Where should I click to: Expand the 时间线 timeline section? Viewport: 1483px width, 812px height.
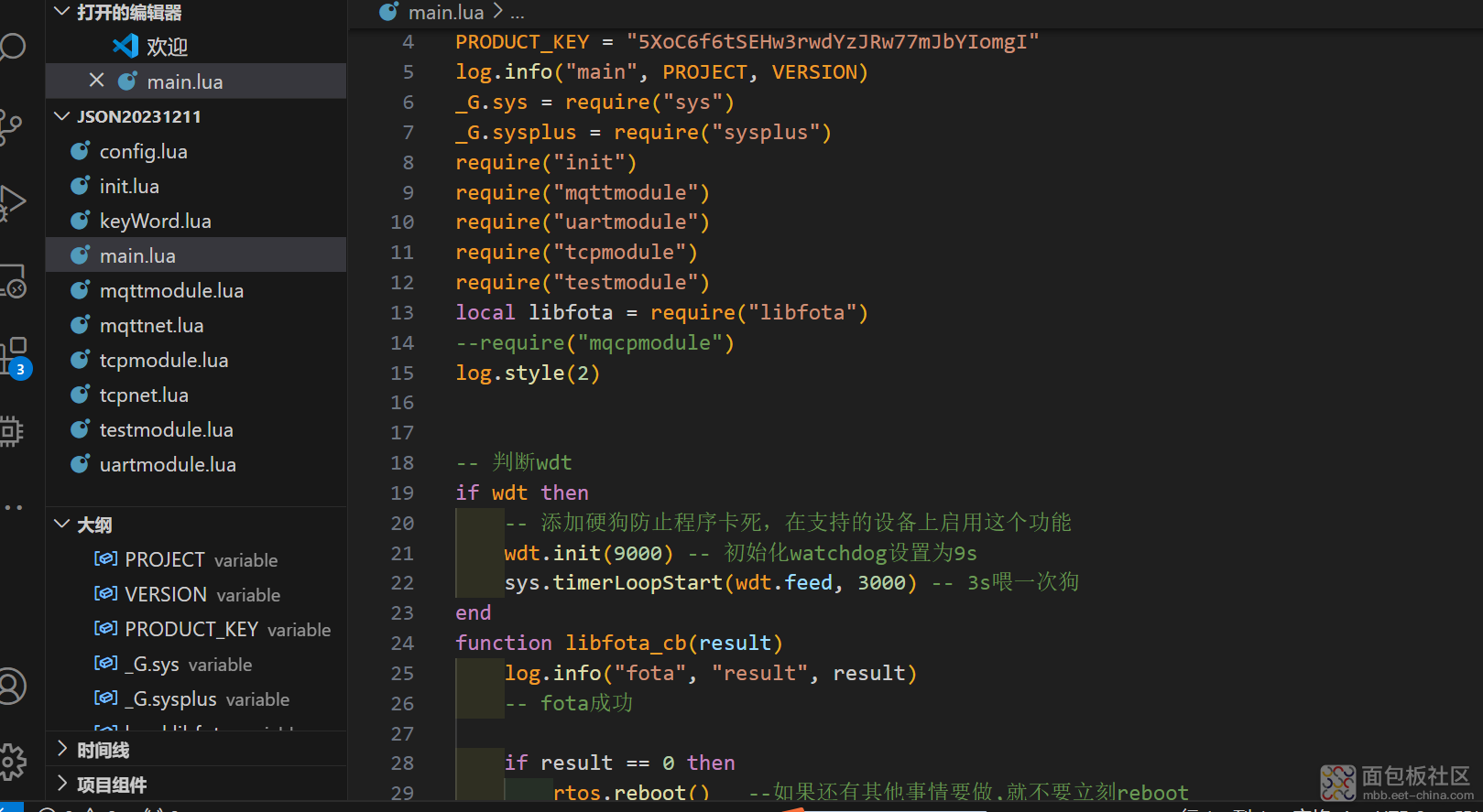[x=196, y=750]
